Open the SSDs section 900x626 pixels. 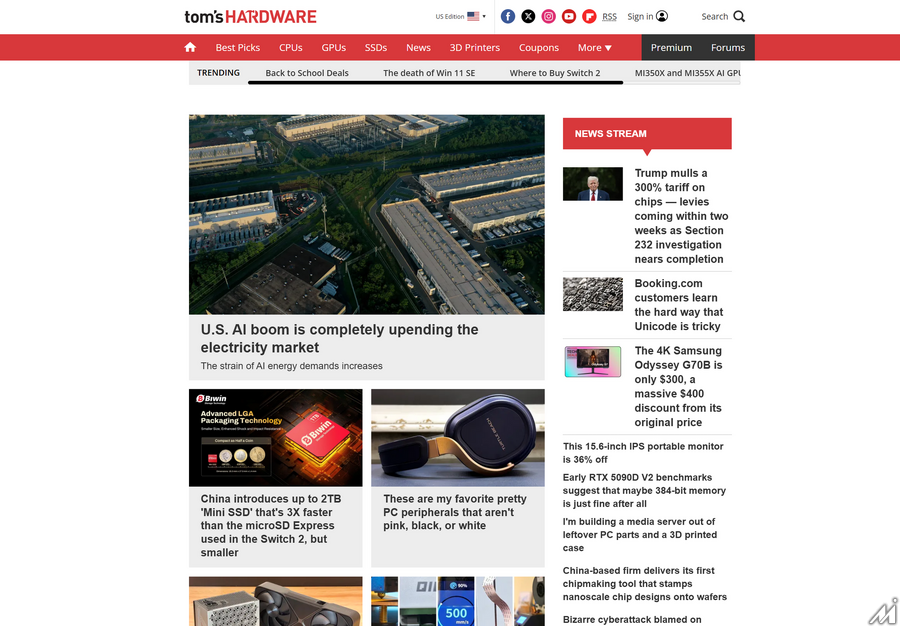(376, 48)
